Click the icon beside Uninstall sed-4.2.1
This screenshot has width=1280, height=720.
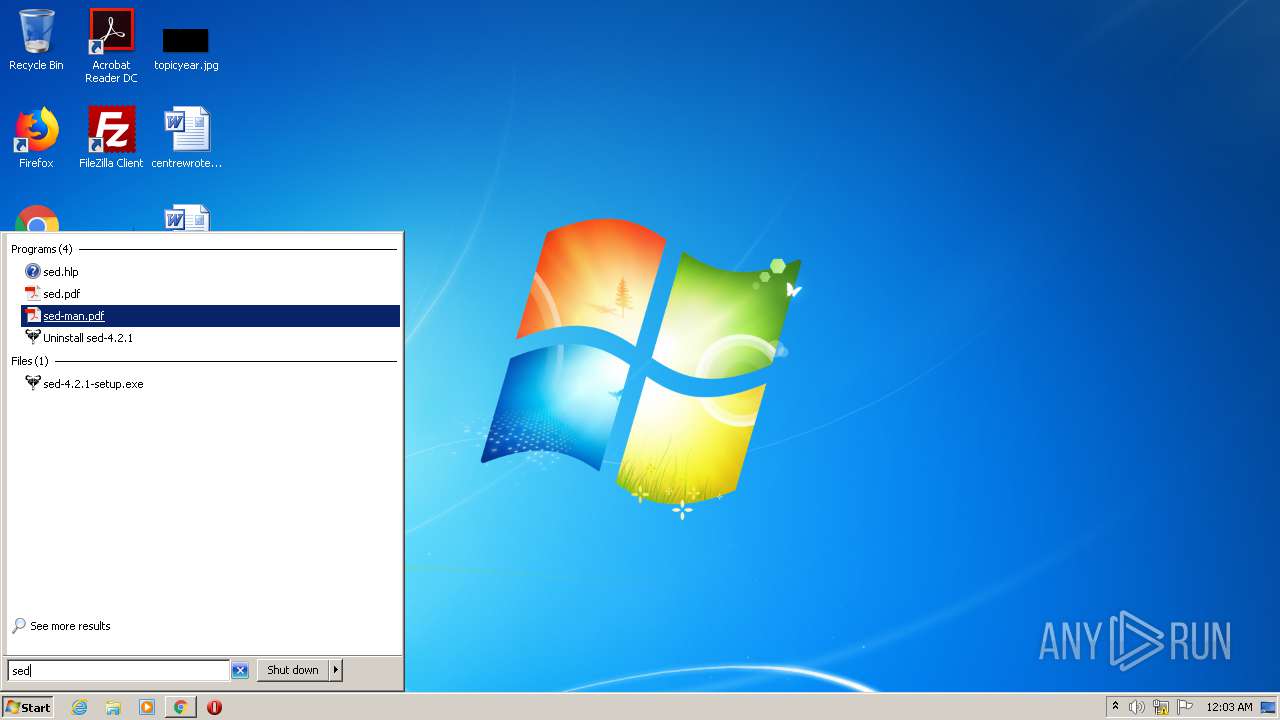[x=33, y=338]
